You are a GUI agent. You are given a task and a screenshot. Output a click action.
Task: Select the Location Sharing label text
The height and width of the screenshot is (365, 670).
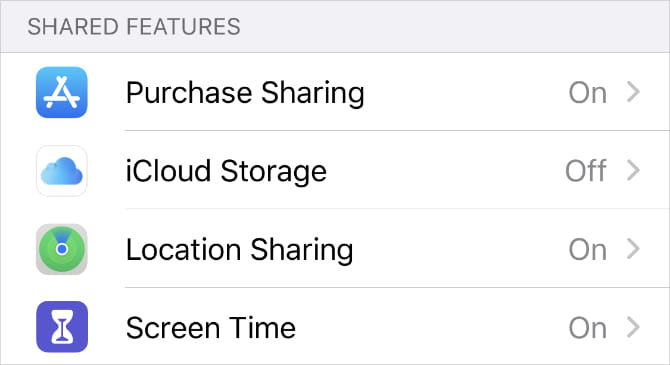(x=240, y=250)
